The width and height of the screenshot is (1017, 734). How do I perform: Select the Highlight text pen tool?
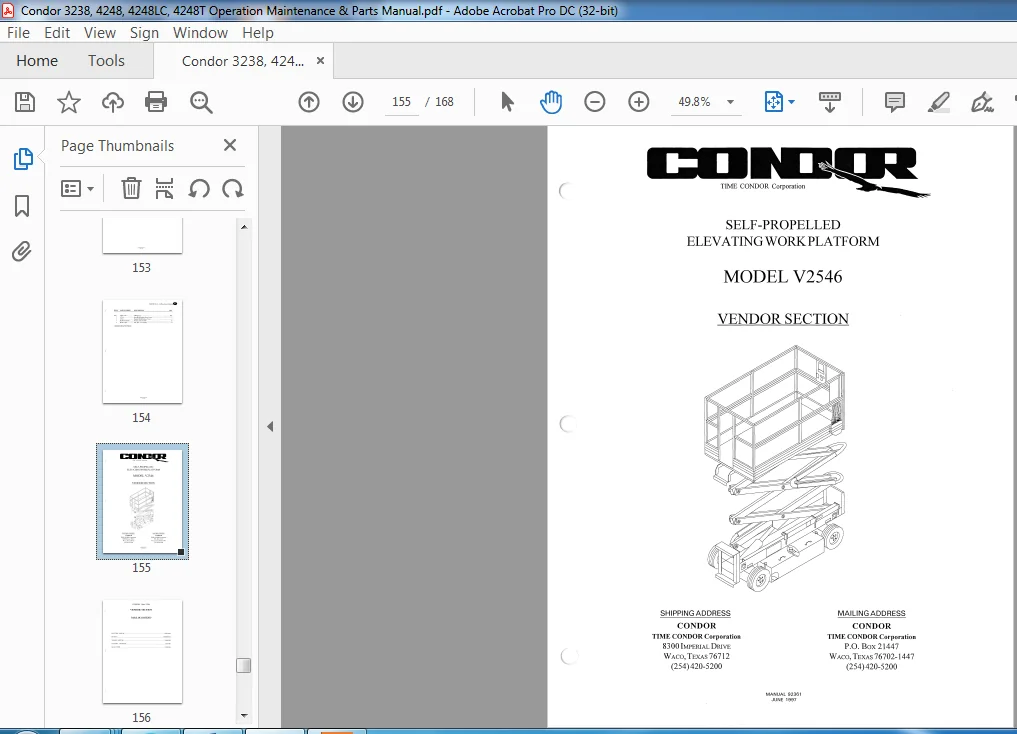(939, 102)
